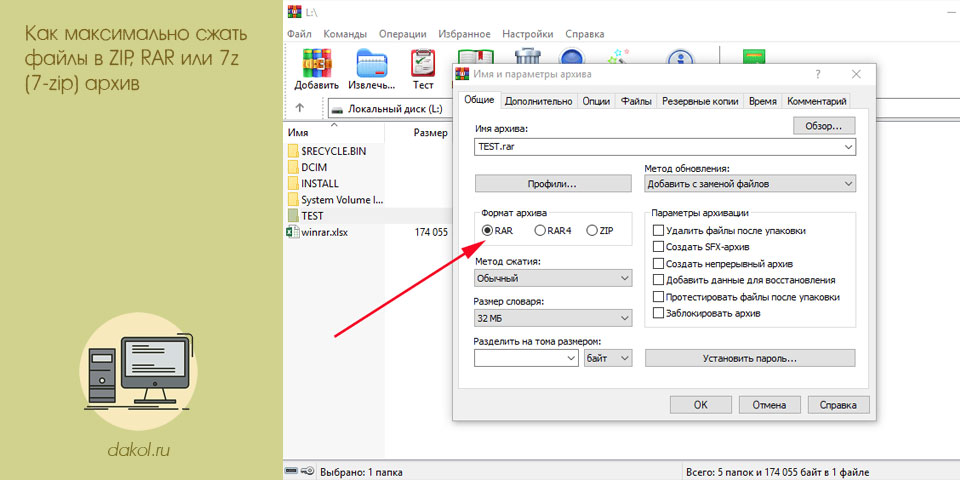Click the WinRAR icon in the dialog title bar
Viewport: 960px width, 480px height.
464,74
